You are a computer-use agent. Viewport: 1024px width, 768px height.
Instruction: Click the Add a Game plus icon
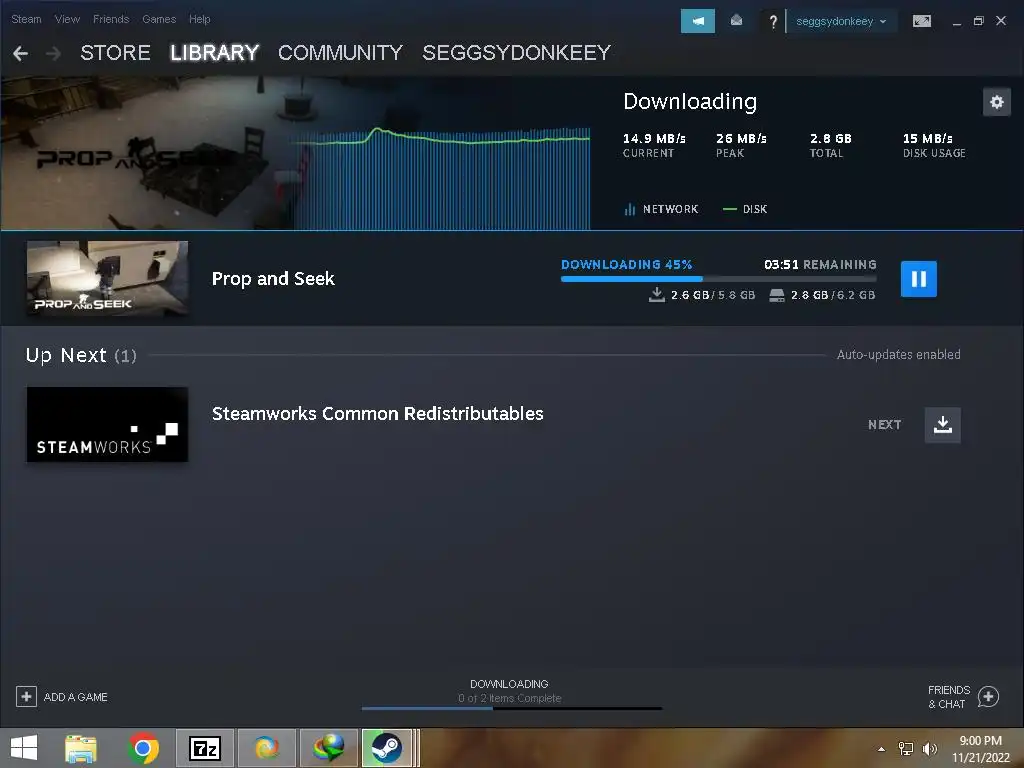(x=26, y=697)
